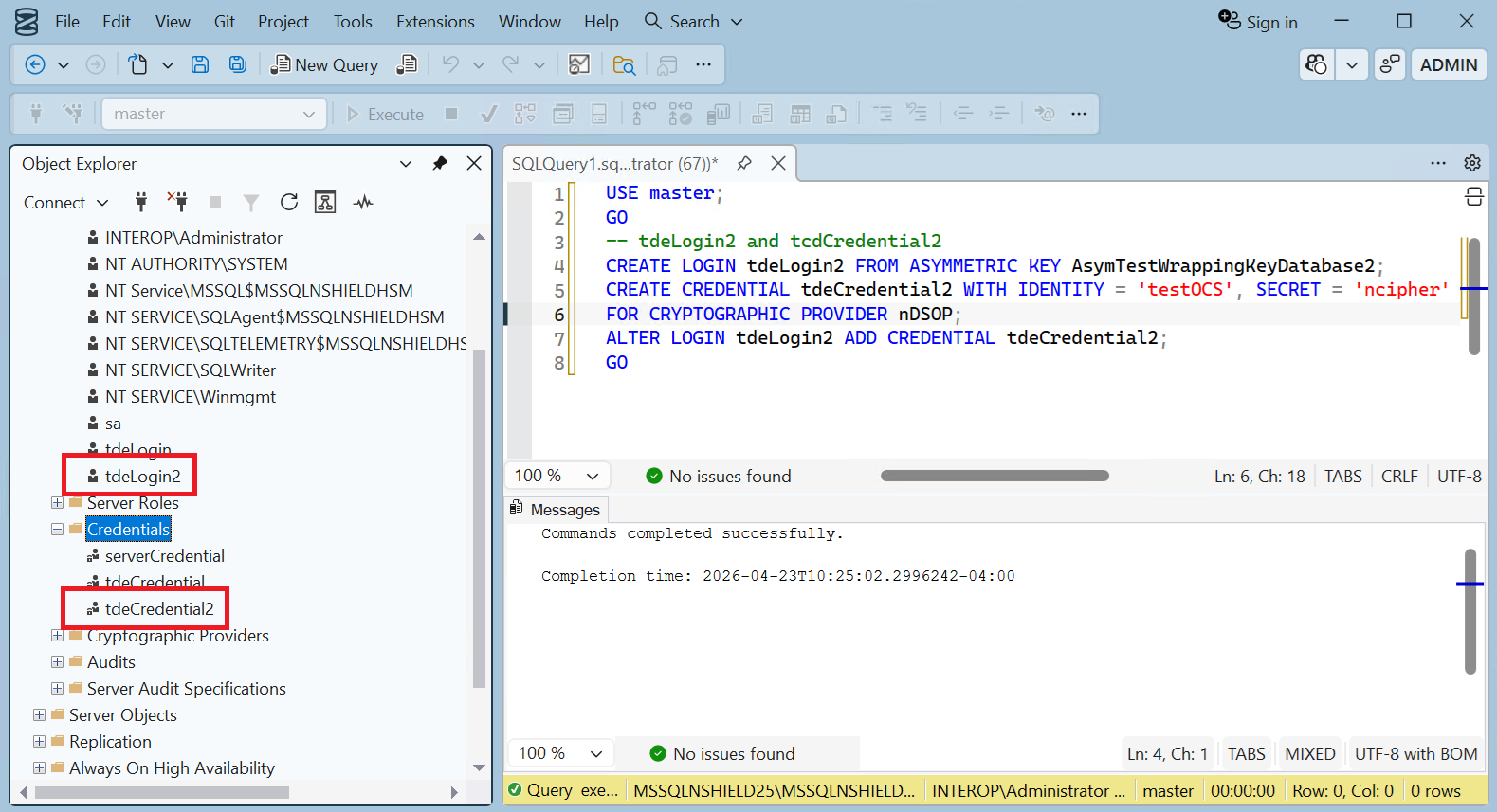Click the navigate backward arrow icon

(x=35, y=64)
